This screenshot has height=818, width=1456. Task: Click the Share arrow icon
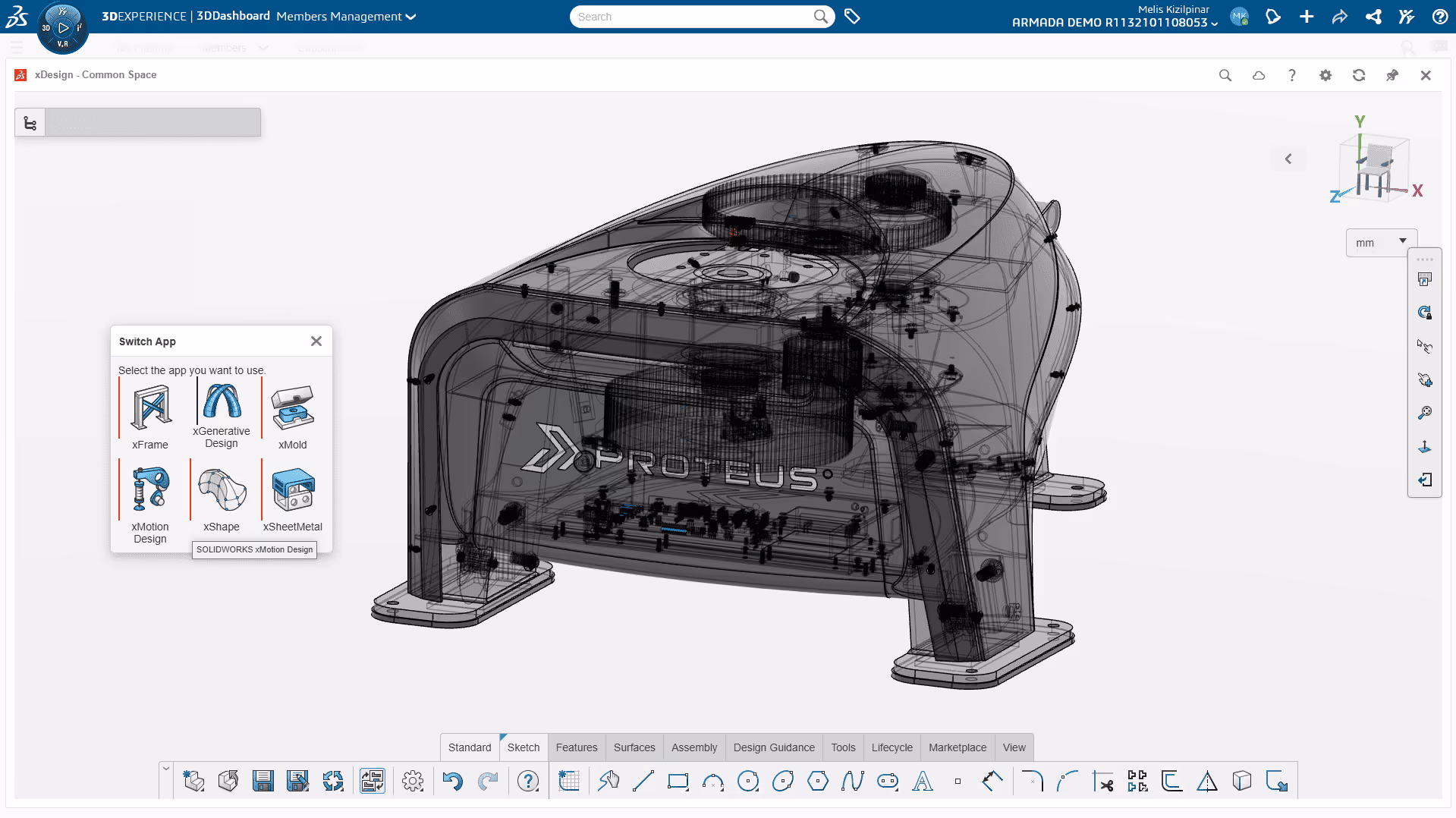(1340, 17)
